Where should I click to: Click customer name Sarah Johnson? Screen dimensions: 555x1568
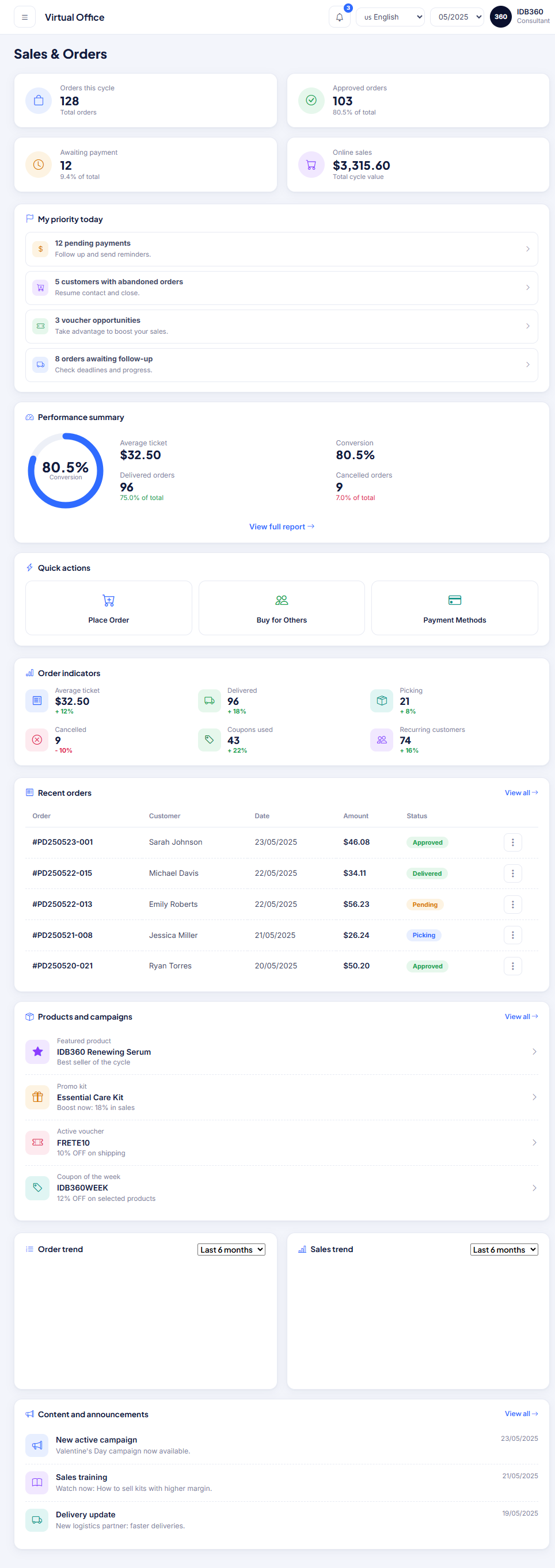tap(176, 842)
